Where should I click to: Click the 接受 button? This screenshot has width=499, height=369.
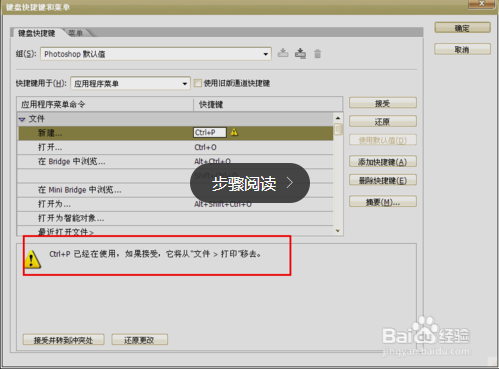pos(383,103)
